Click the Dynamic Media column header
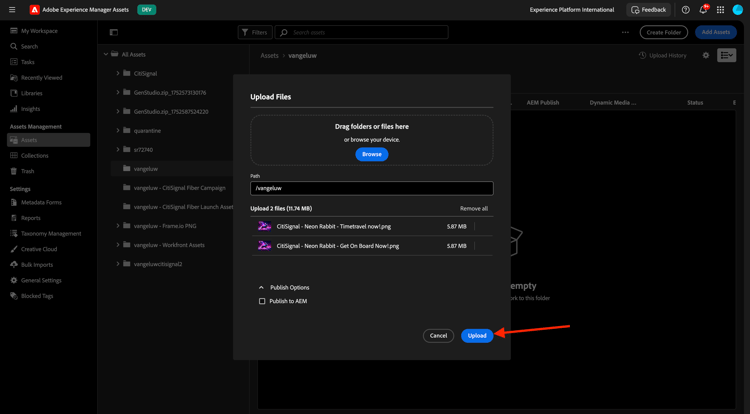The image size is (750, 414). pyautogui.click(x=613, y=102)
